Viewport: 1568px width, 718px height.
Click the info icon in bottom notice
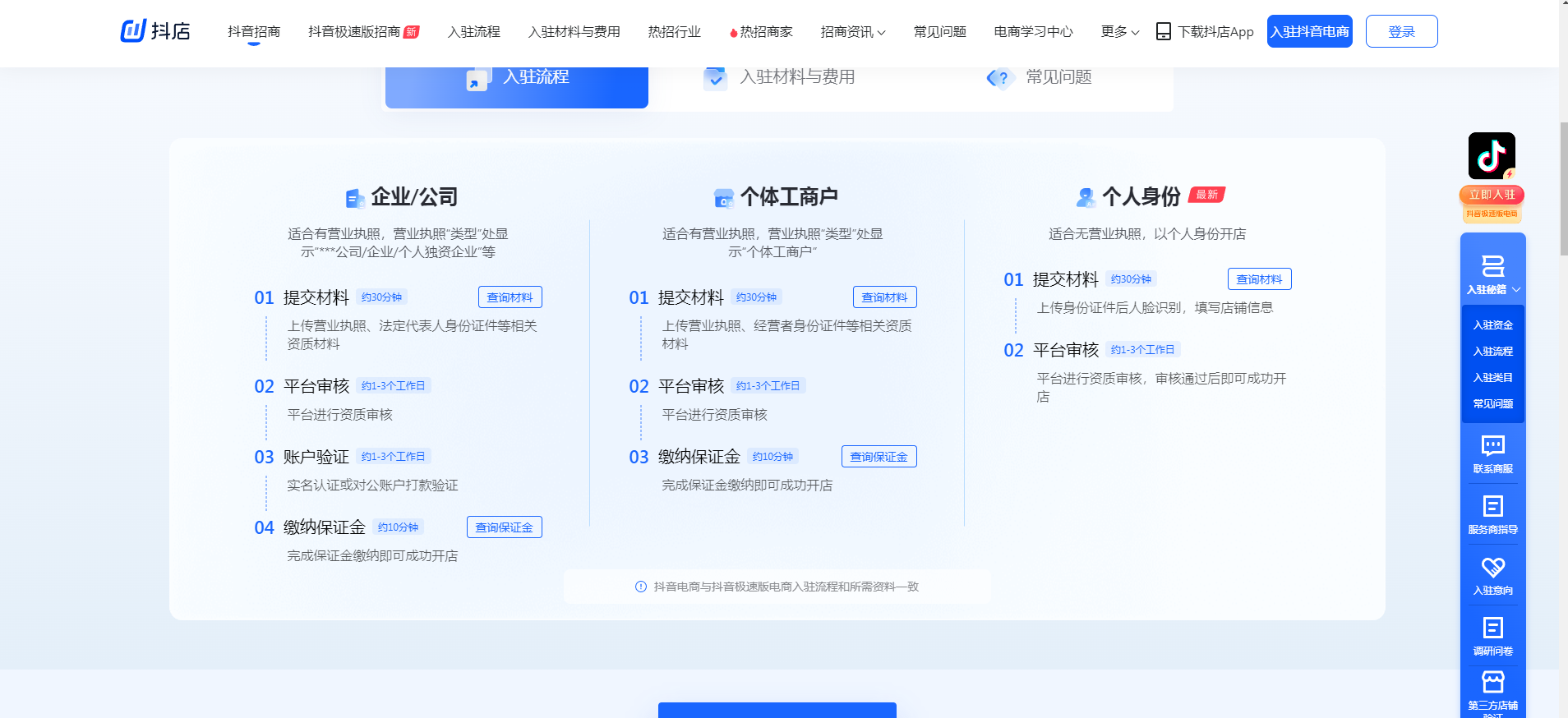[x=641, y=587]
